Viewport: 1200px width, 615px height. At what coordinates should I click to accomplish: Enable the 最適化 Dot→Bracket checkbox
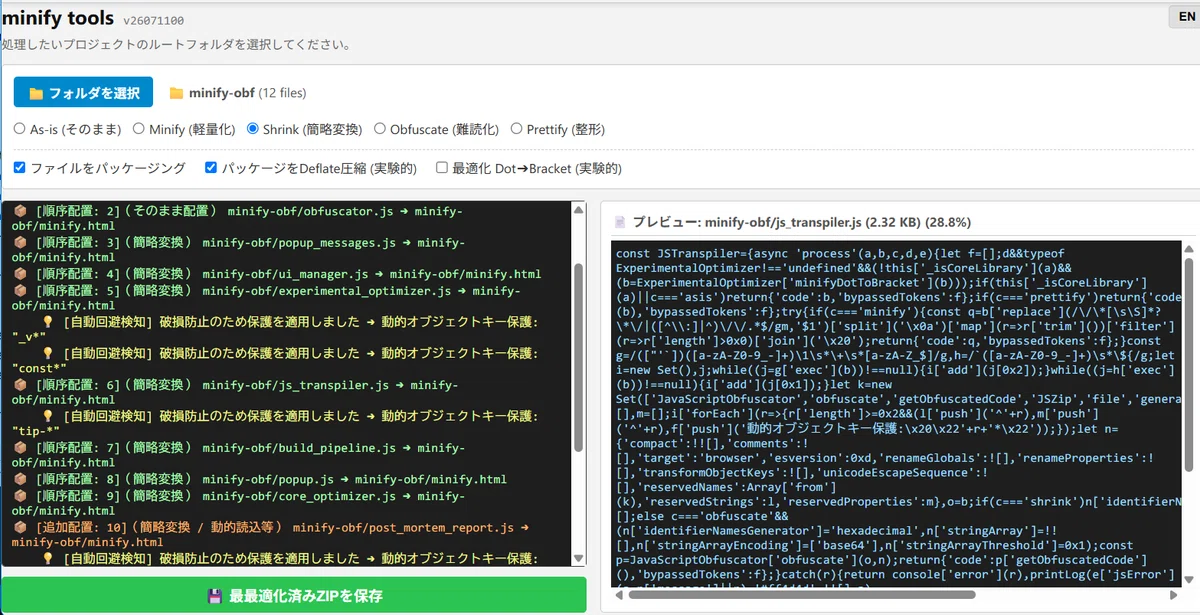point(442,167)
